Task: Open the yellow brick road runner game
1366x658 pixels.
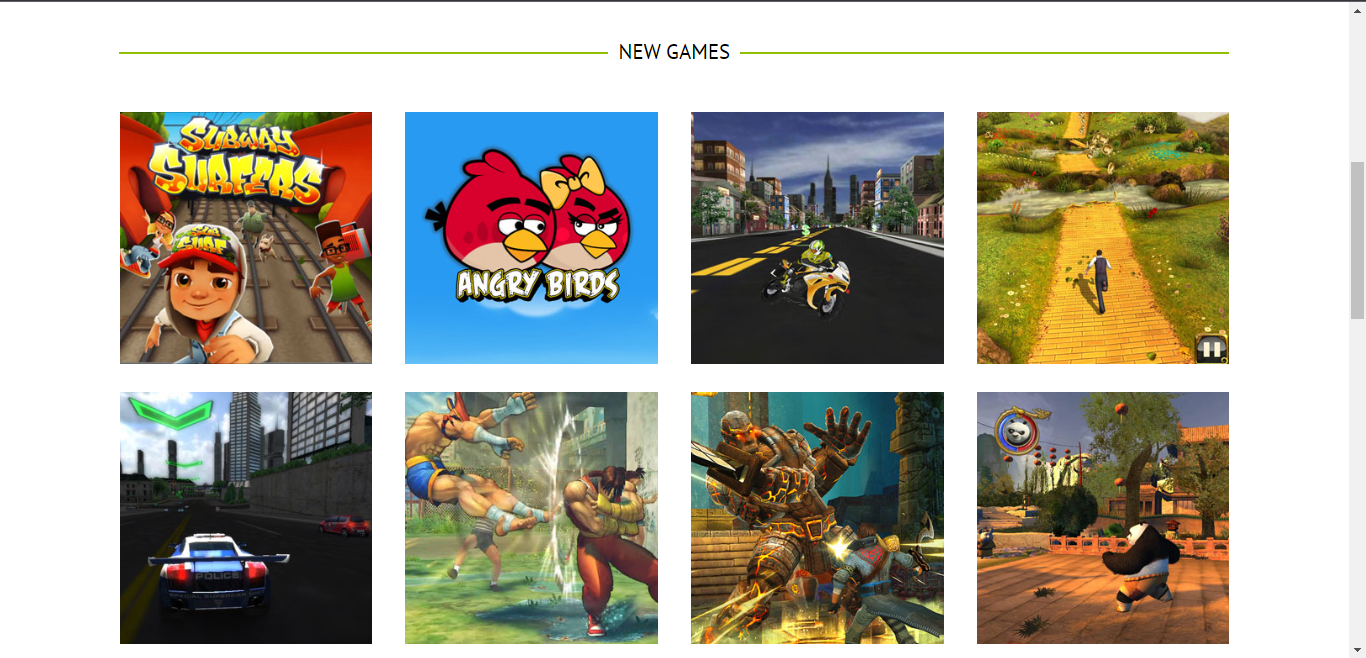Action: click(x=1103, y=238)
